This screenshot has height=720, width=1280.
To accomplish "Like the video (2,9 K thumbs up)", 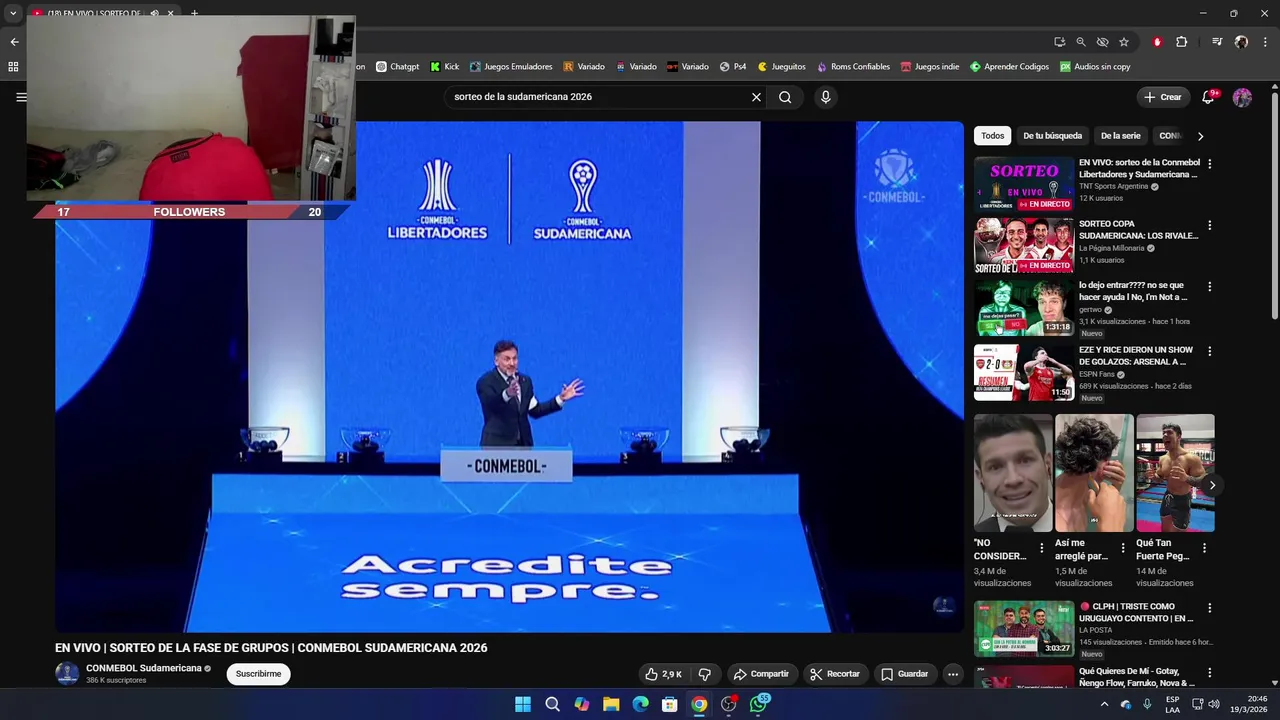I will (x=664, y=674).
